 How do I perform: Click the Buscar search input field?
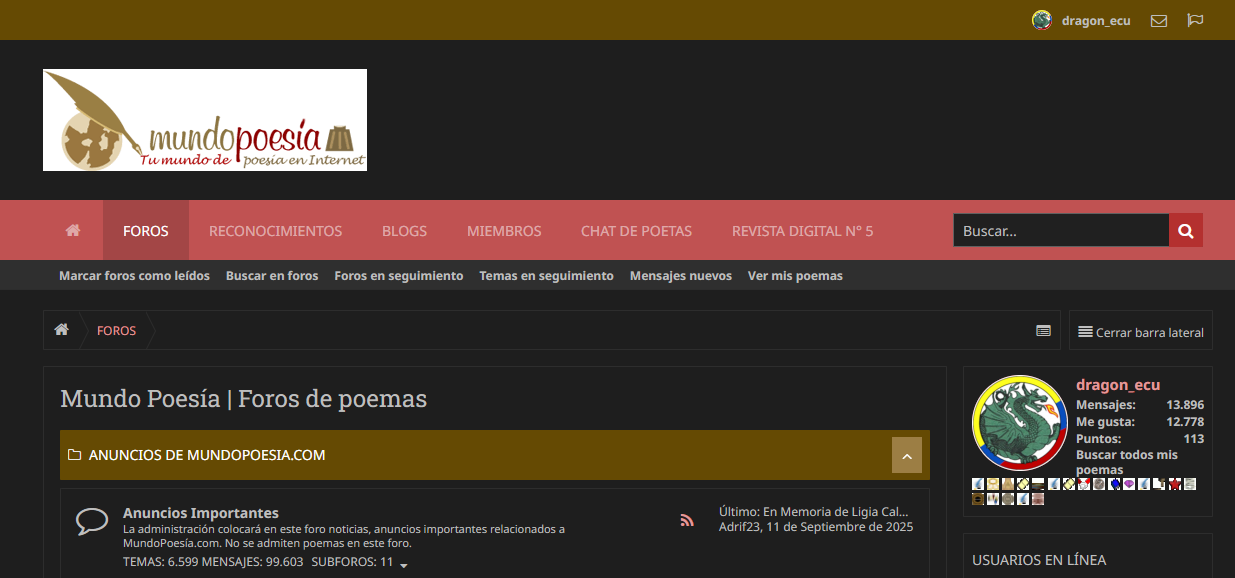click(1060, 231)
